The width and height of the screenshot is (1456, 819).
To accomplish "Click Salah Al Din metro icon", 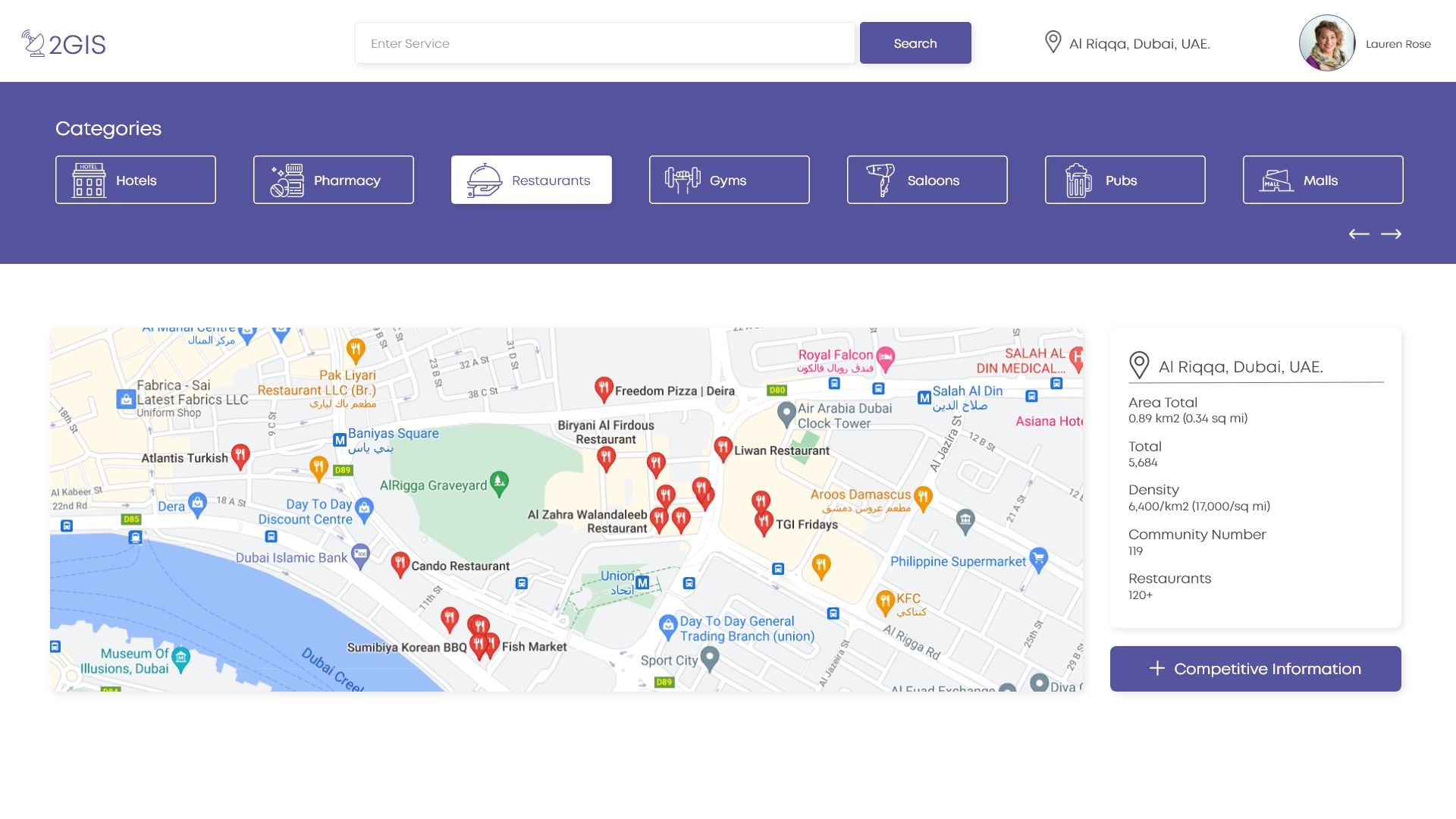I will click(924, 397).
